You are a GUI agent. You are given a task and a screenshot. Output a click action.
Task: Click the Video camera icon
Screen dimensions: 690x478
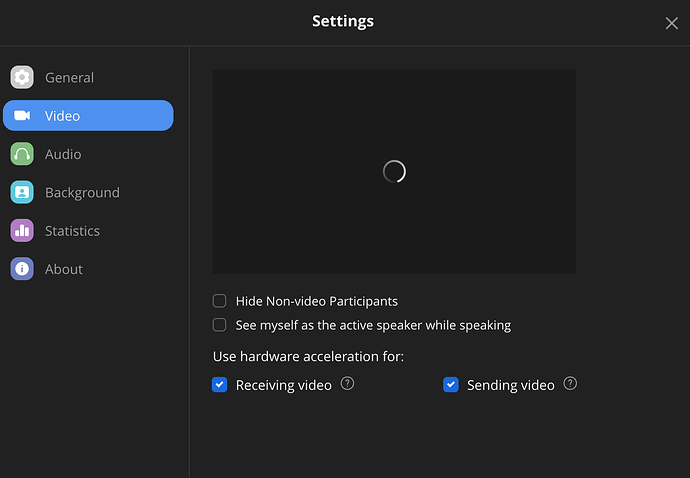[22, 116]
